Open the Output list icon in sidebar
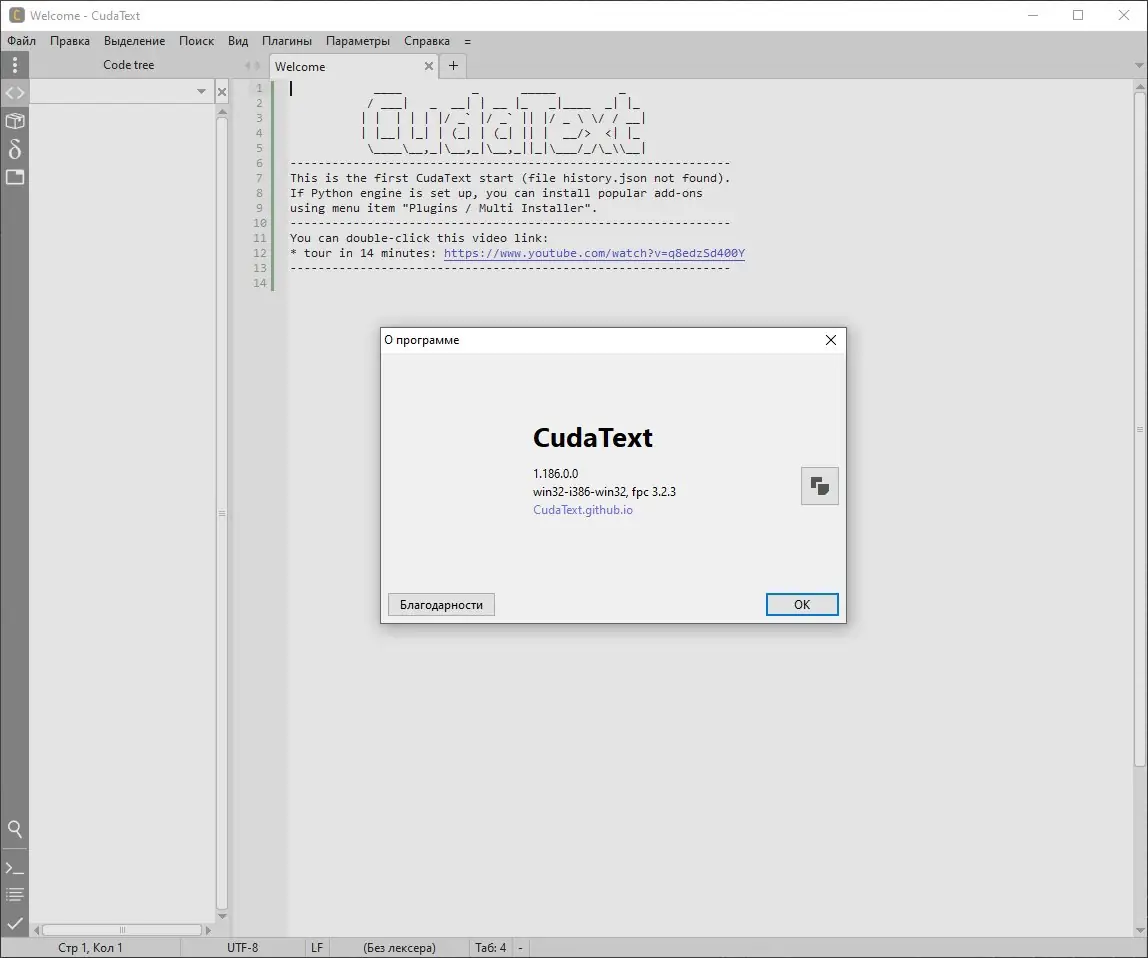This screenshot has width=1148, height=958. click(x=15, y=895)
